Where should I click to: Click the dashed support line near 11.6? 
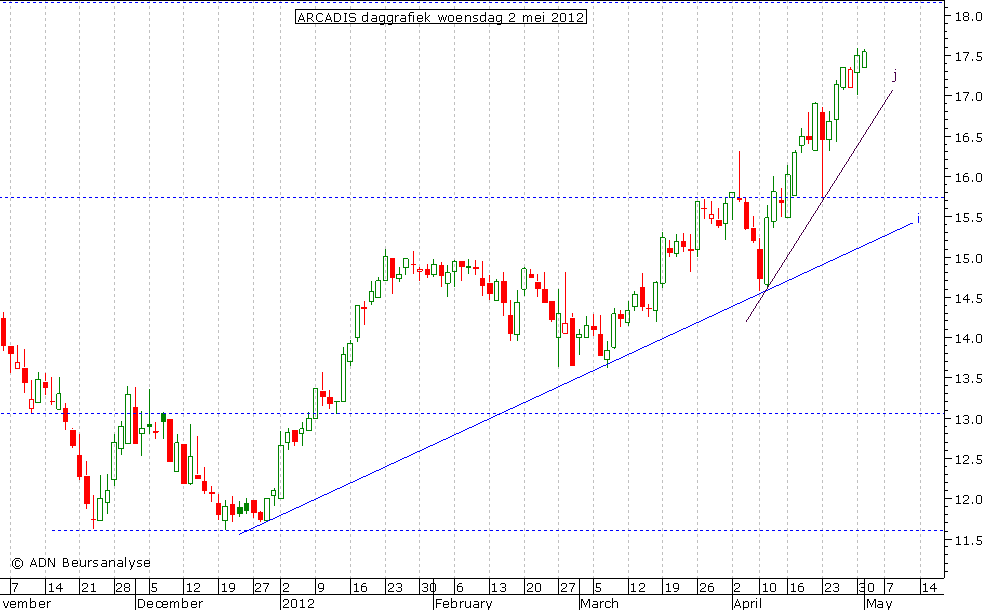[496, 530]
